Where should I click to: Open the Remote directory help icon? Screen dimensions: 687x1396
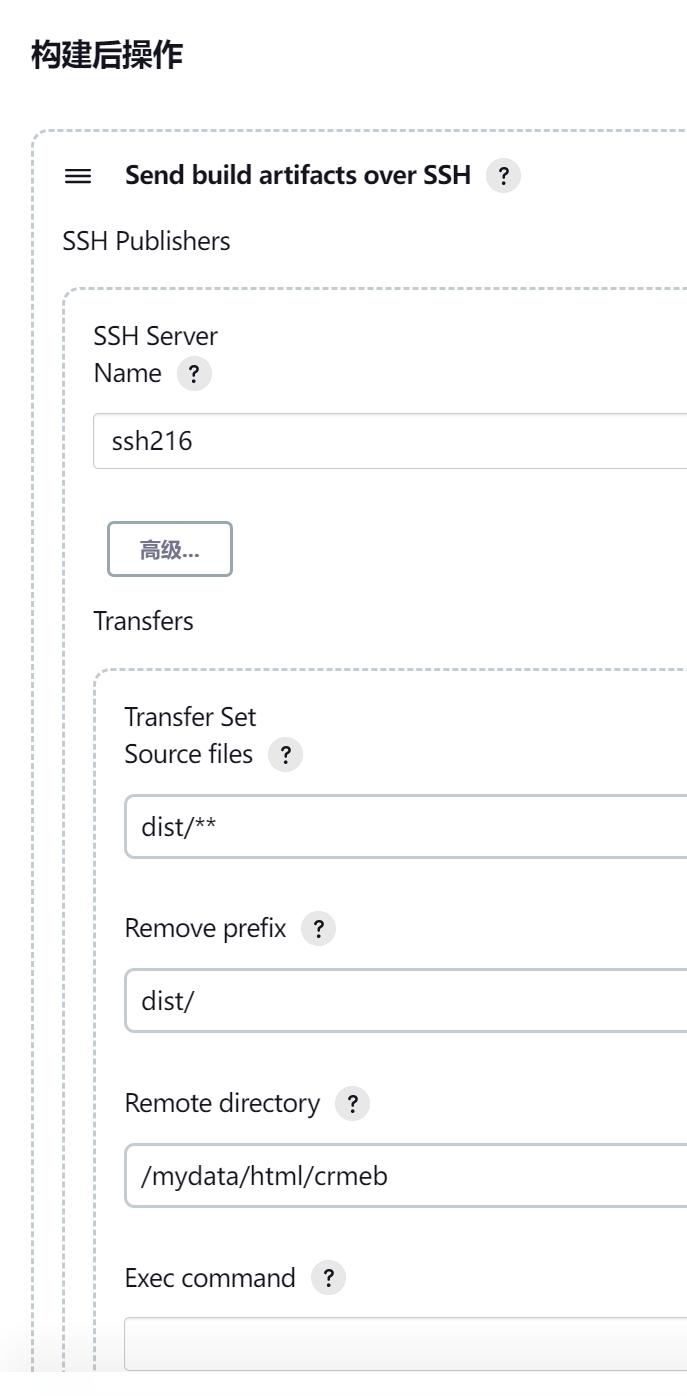352,1104
